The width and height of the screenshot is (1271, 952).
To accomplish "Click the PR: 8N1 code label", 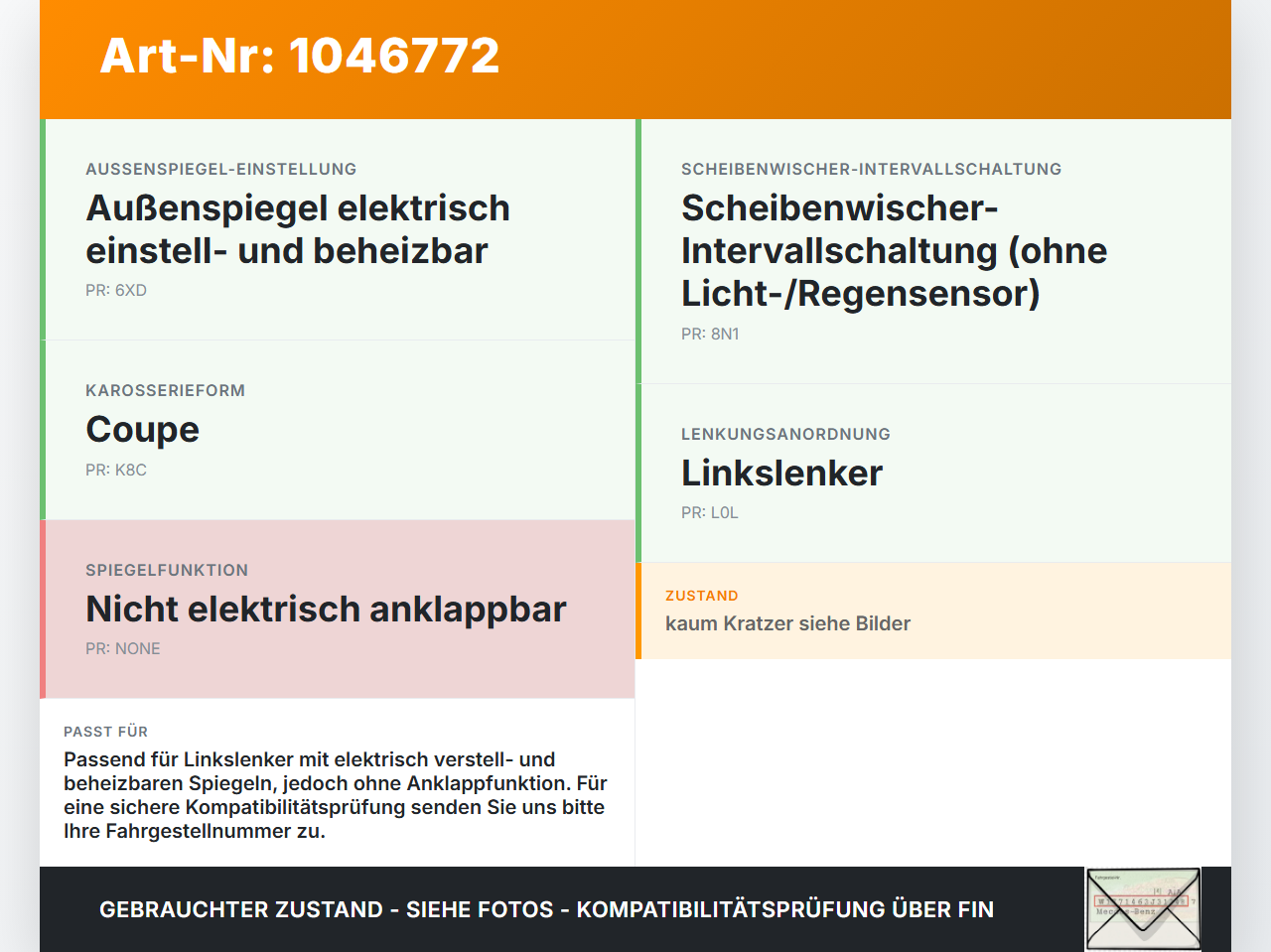I will (x=710, y=334).
